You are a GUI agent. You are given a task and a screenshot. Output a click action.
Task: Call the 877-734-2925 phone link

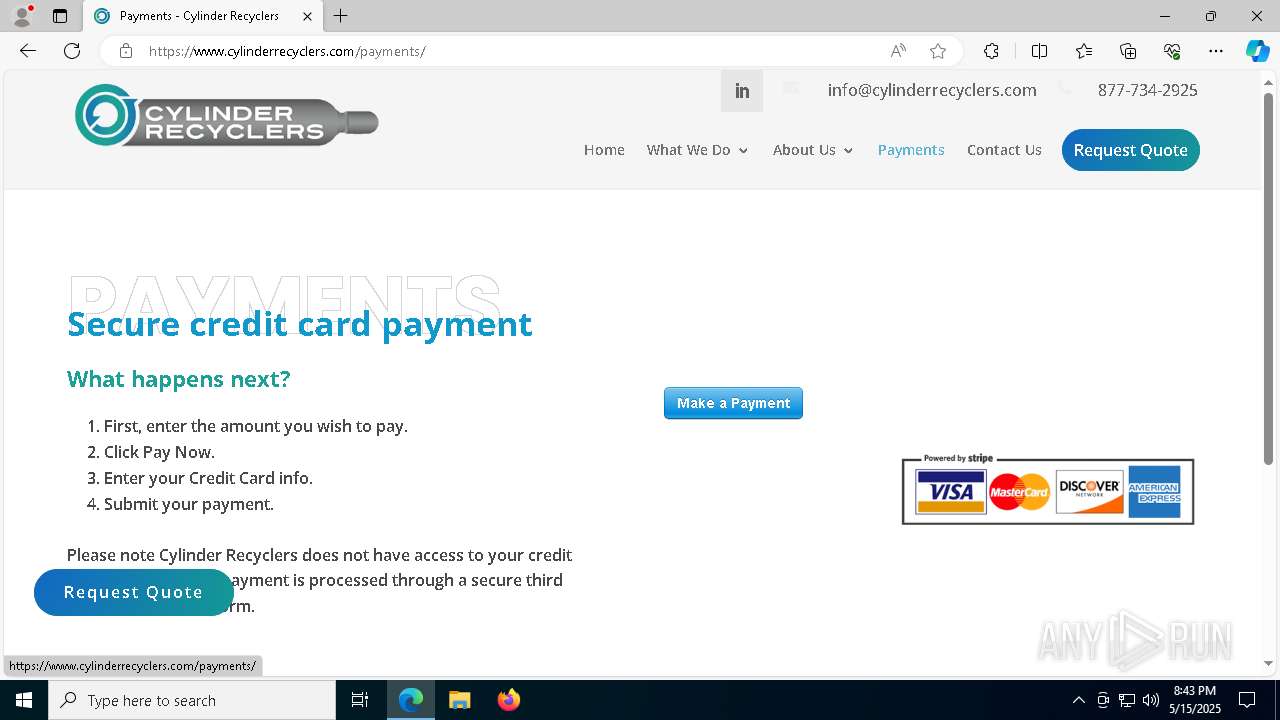pyautogui.click(x=1148, y=90)
